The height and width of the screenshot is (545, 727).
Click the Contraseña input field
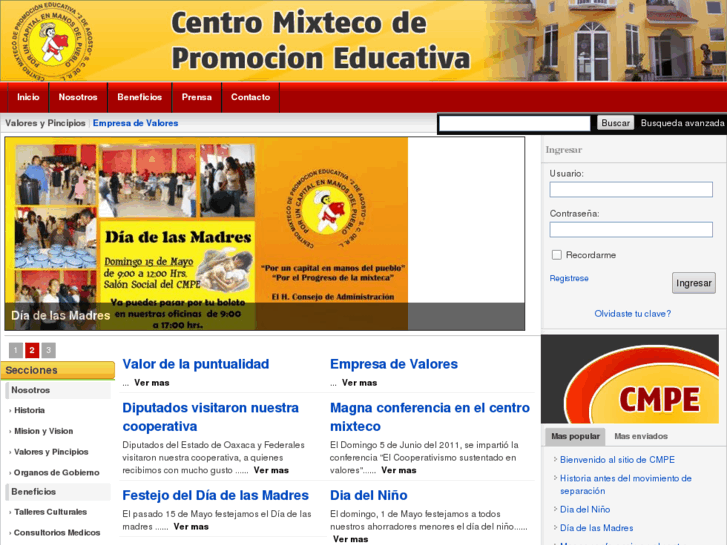pyautogui.click(x=631, y=230)
